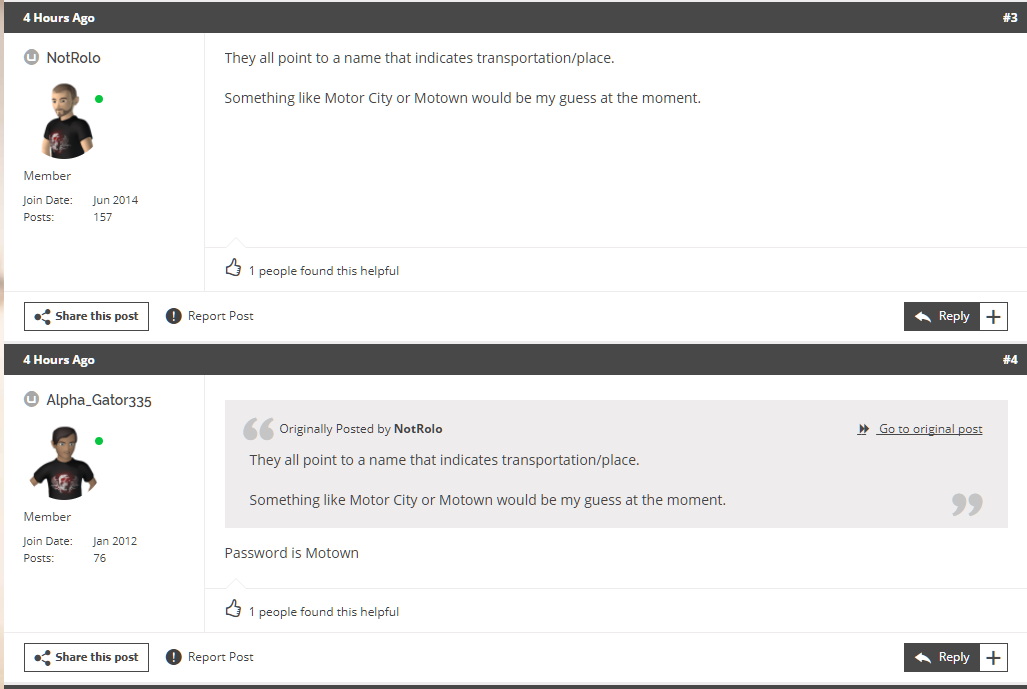1027x689 pixels.
Task: Click Alpha_Gator335's avatar image
Action: (64, 463)
